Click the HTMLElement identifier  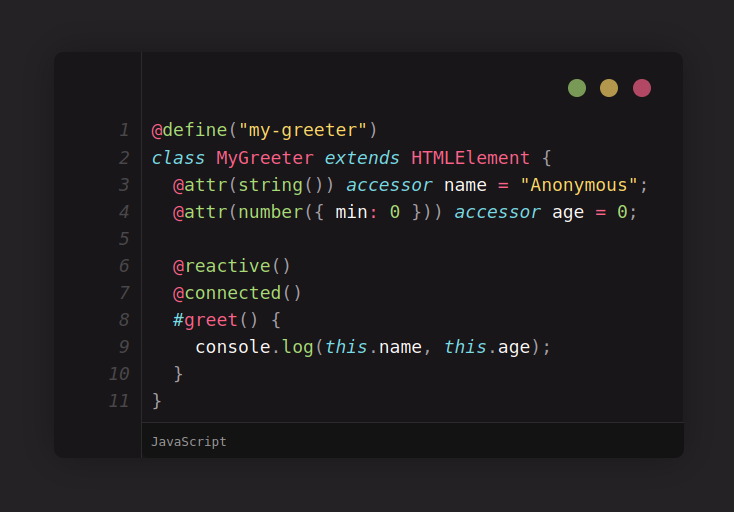pyautogui.click(x=470, y=158)
